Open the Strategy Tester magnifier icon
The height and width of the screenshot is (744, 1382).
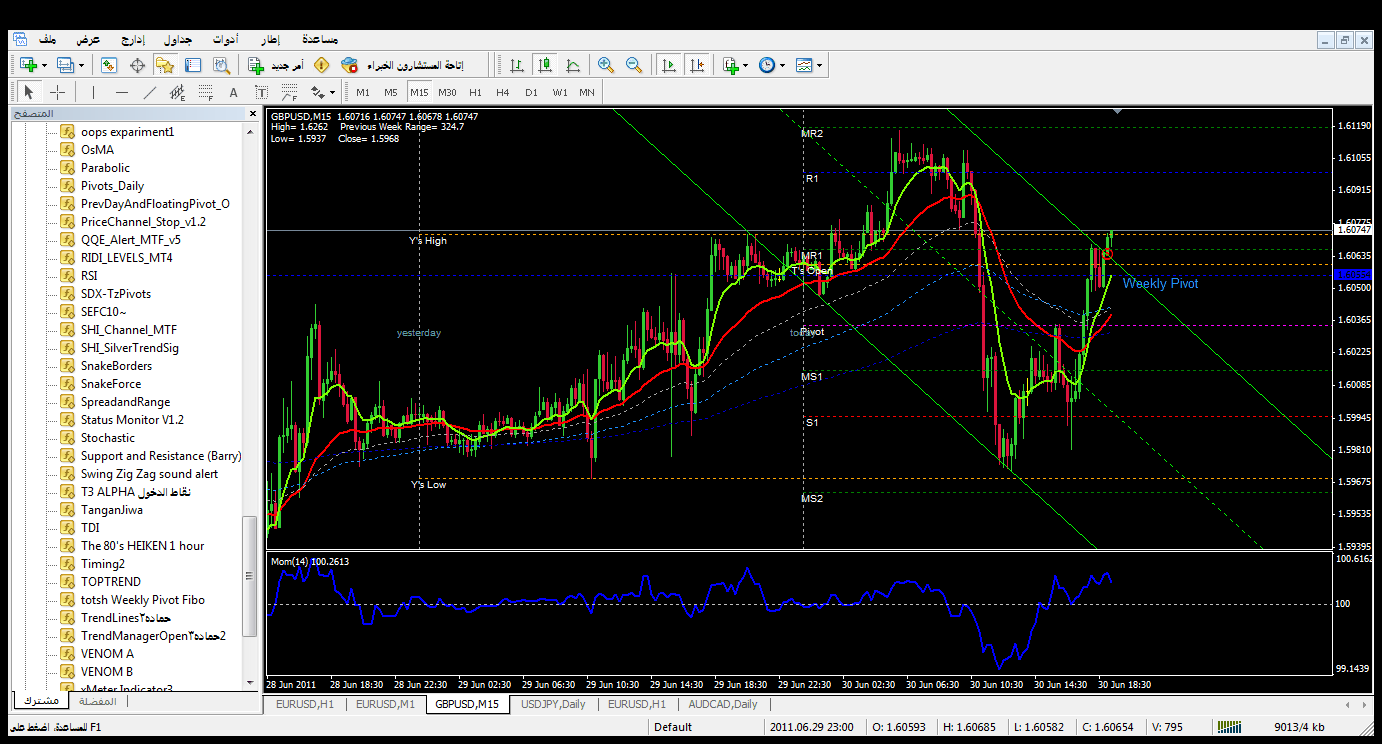coord(221,65)
